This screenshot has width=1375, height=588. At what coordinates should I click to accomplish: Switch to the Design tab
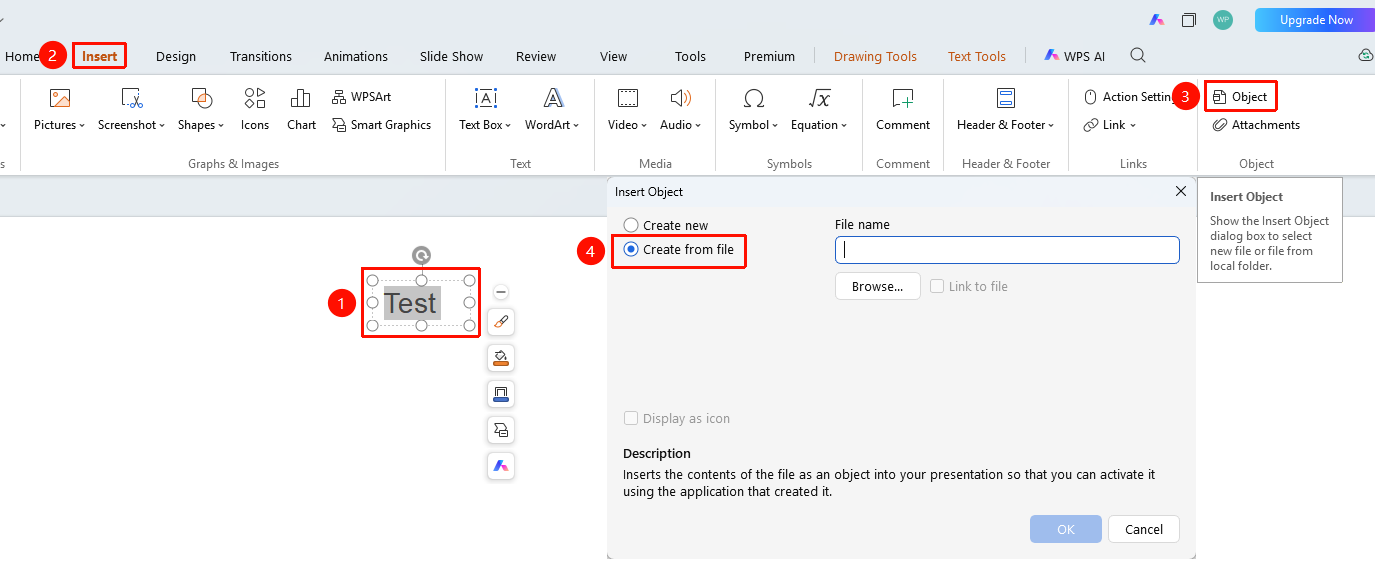click(176, 56)
